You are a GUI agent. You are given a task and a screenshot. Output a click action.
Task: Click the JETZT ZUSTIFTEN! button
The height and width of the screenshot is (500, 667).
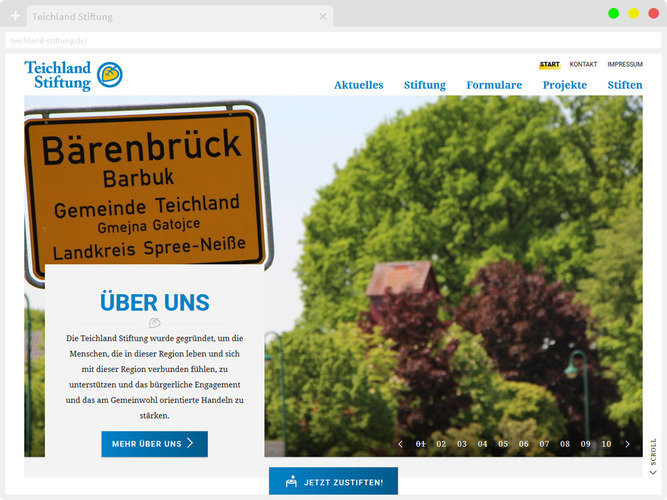point(333,482)
